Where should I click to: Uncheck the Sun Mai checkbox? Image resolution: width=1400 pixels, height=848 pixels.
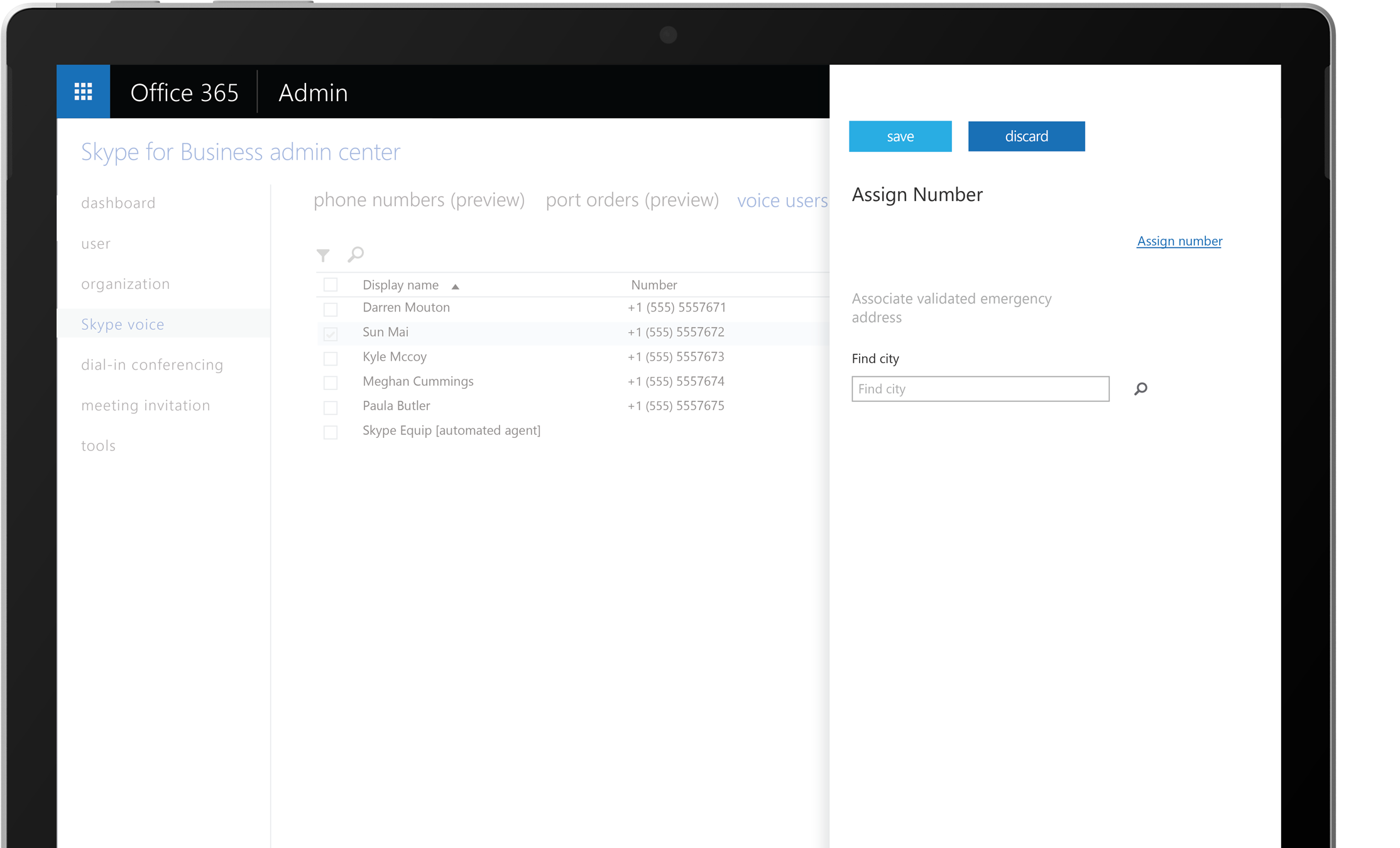coord(331,334)
